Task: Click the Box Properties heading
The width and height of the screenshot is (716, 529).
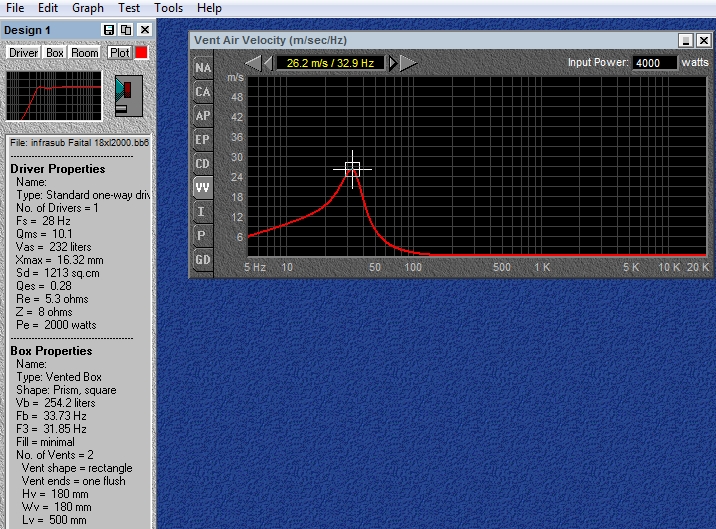Action: 51,351
